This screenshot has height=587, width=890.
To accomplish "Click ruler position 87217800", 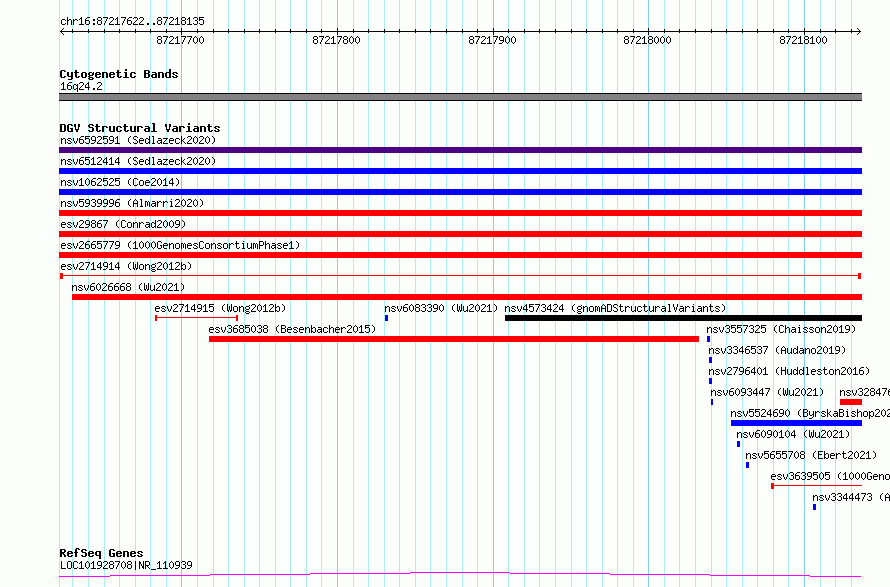I will (337, 40).
